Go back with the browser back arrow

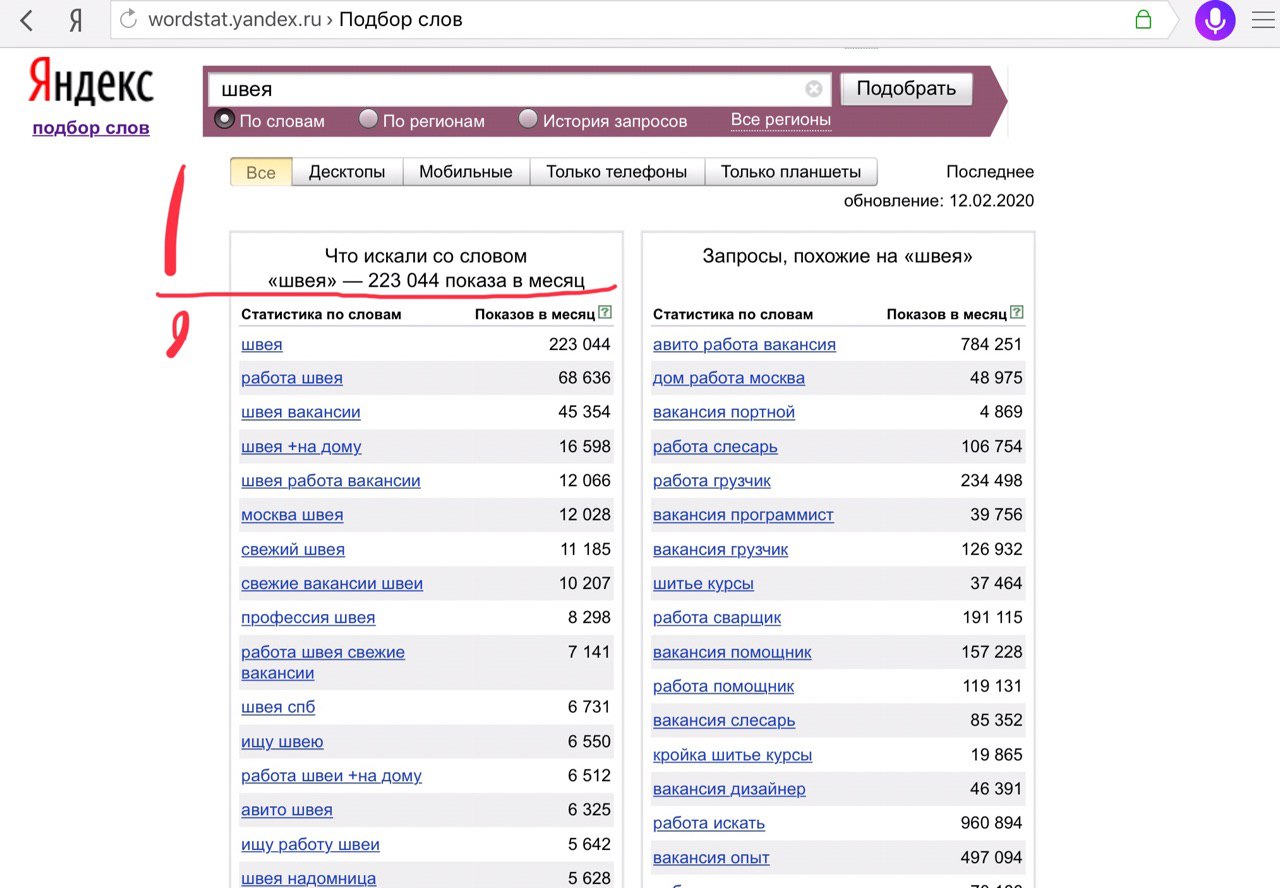27,20
